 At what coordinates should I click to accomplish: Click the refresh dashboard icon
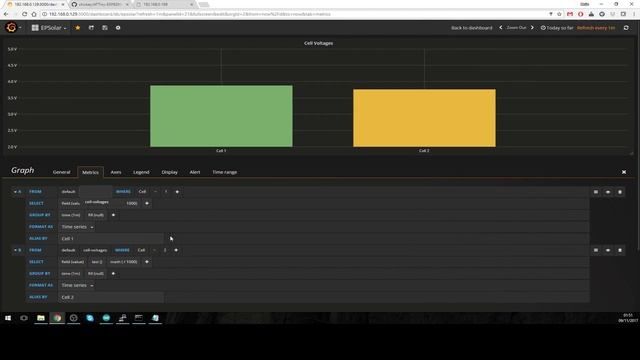point(626,28)
